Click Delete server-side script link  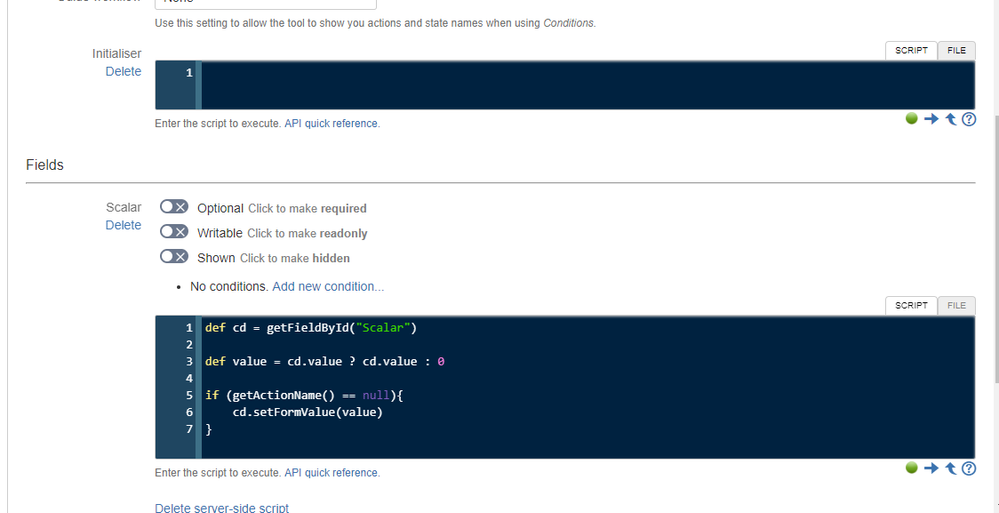point(222,508)
